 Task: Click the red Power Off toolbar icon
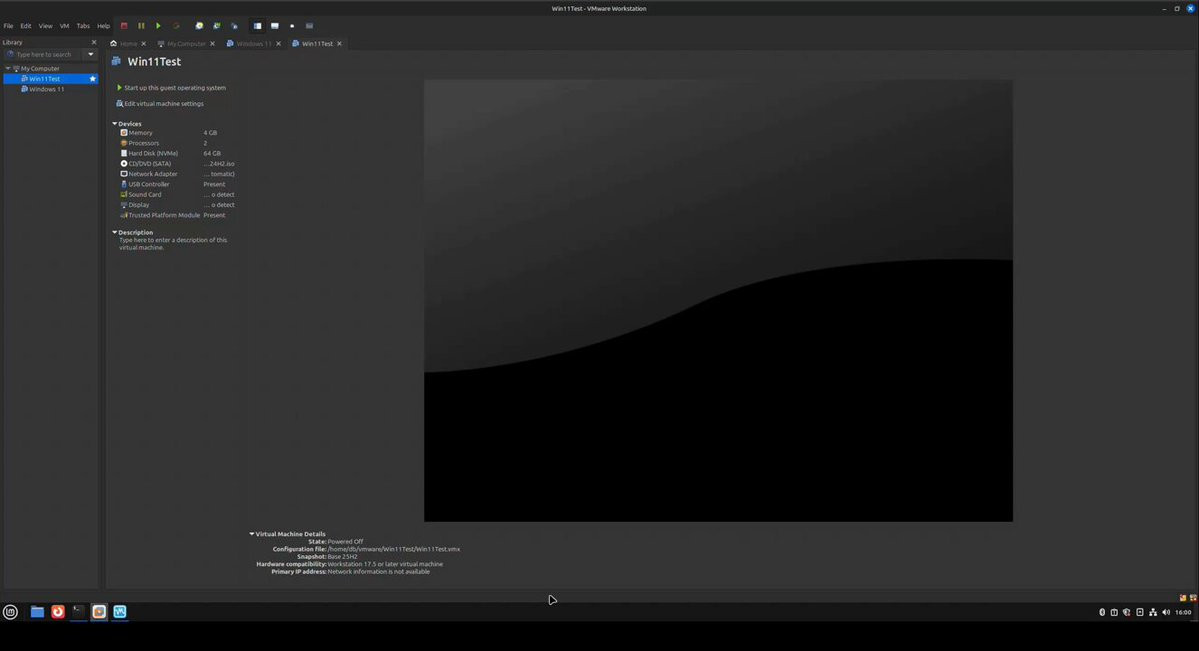pos(124,26)
